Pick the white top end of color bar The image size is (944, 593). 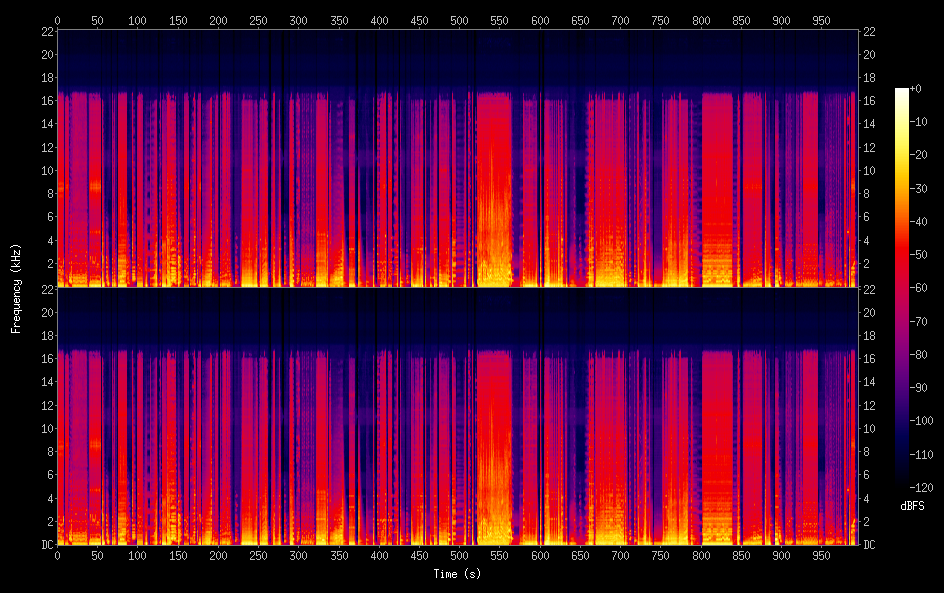click(902, 92)
